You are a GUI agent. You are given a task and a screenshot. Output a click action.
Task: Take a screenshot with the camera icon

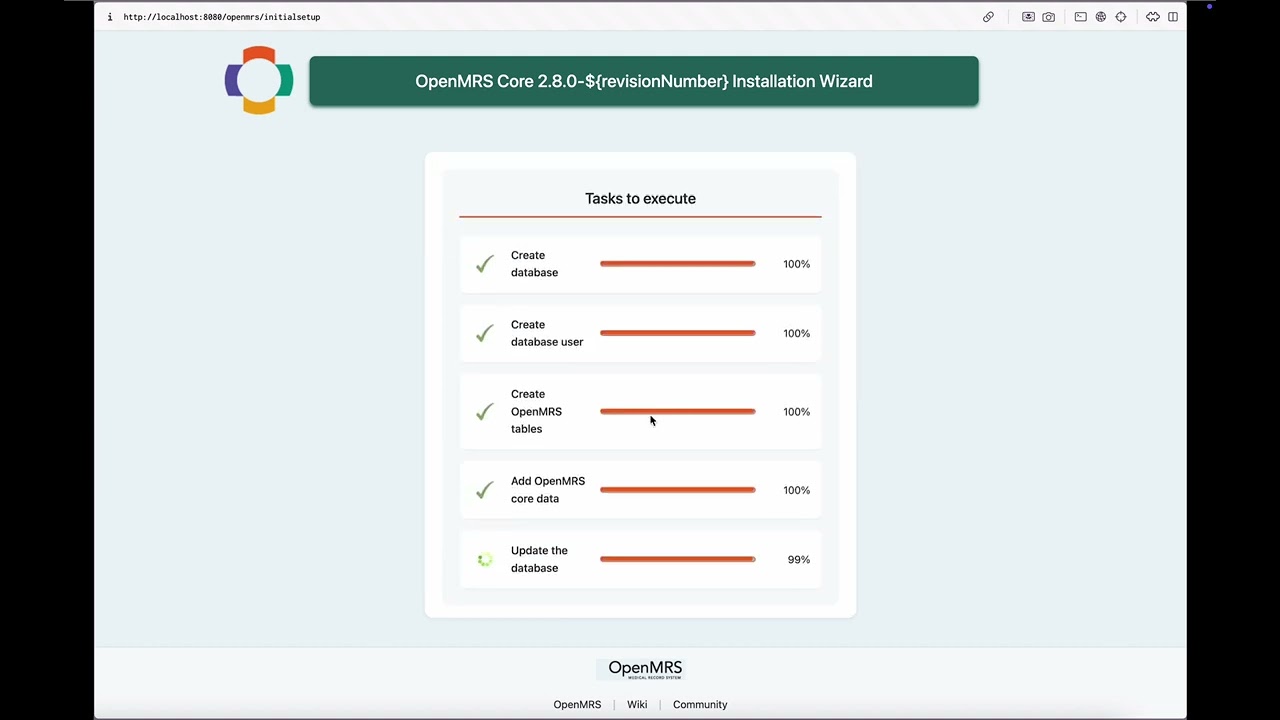(x=1048, y=17)
